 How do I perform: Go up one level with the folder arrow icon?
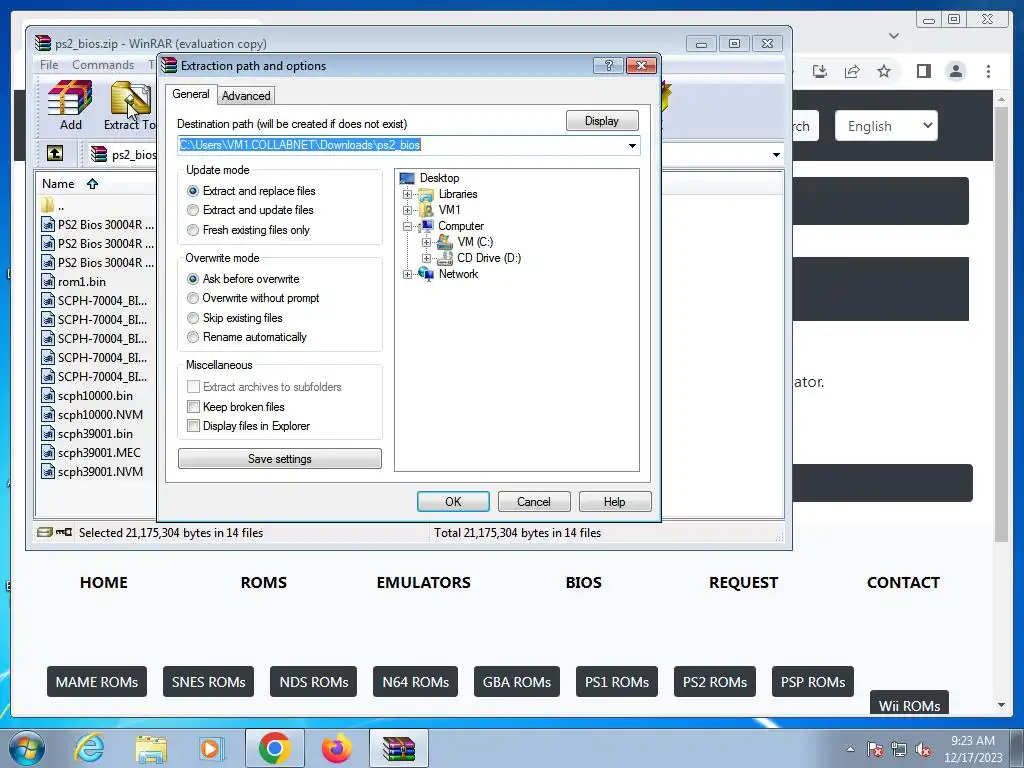click(x=55, y=153)
